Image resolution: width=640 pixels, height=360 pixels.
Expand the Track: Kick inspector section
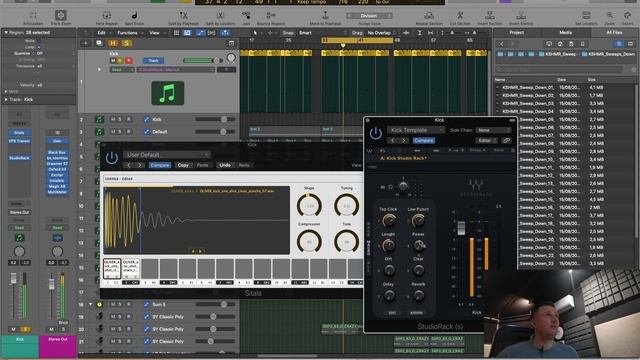(x=6, y=100)
